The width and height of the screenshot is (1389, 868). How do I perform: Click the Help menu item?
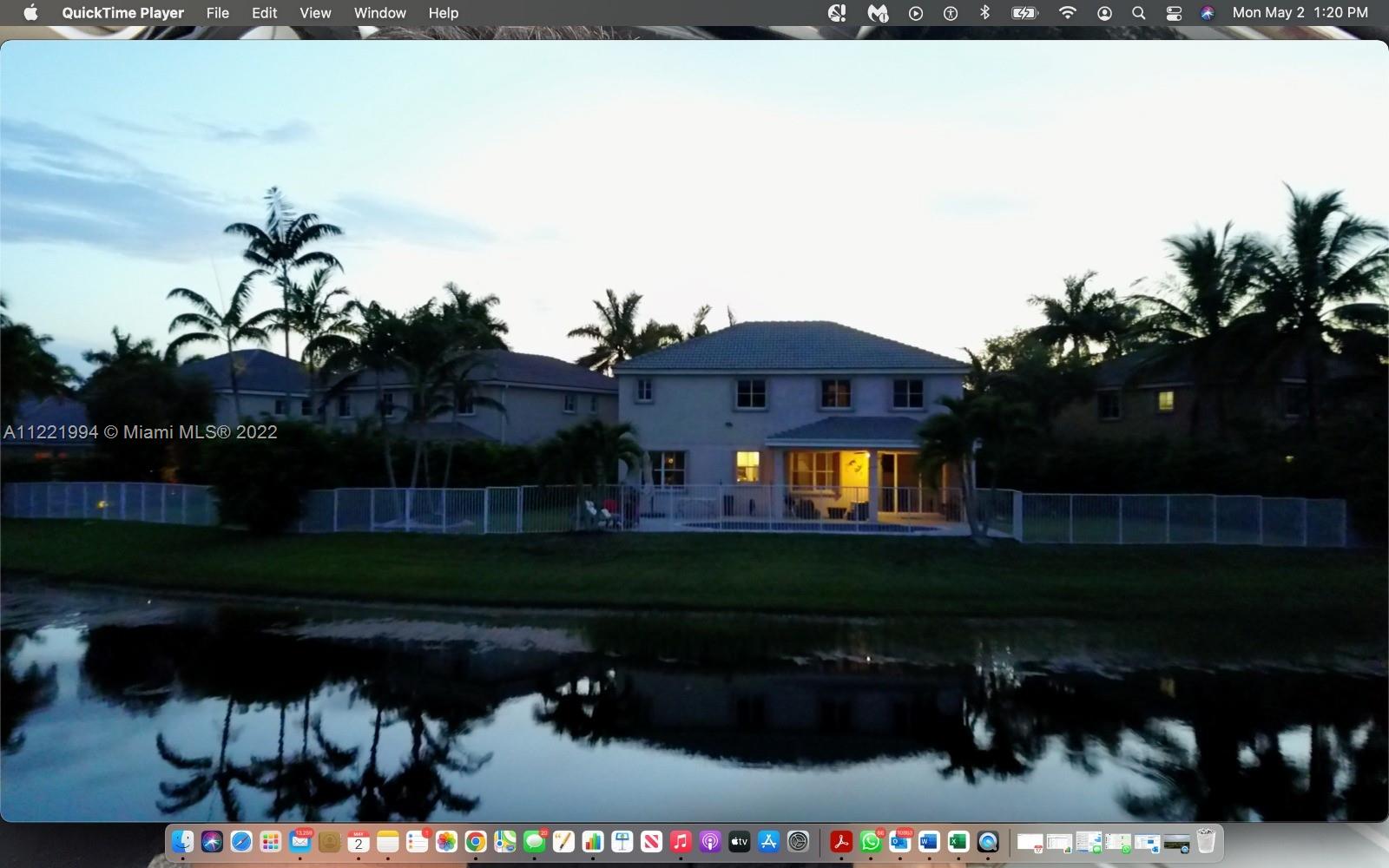443,13
